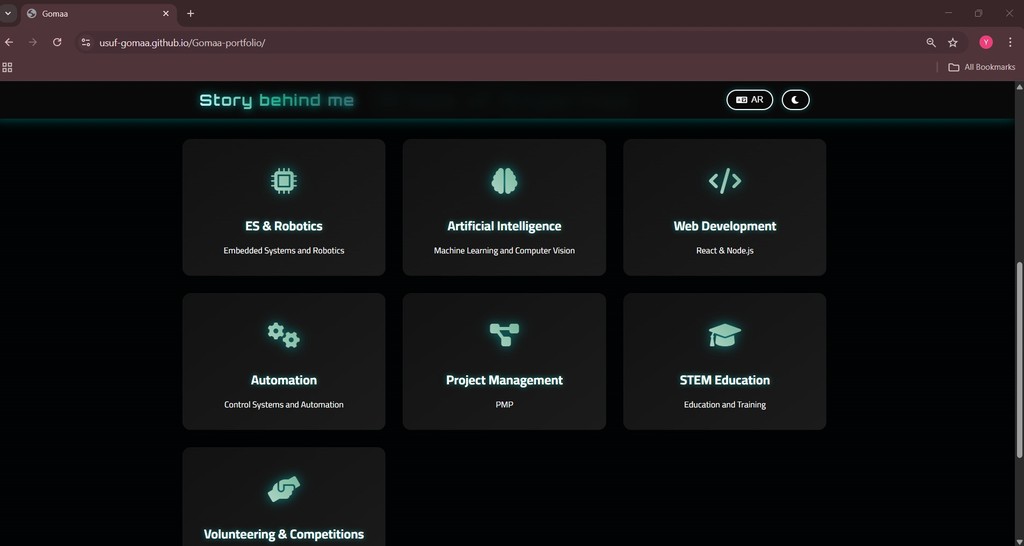Viewport: 1024px width, 546px height.
Task: Reload the current page
Action: click(57, 42)
